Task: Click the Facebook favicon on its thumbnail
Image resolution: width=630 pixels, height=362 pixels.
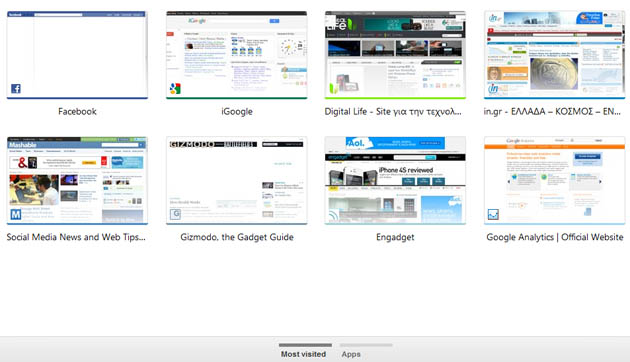Action: (16, 88)
